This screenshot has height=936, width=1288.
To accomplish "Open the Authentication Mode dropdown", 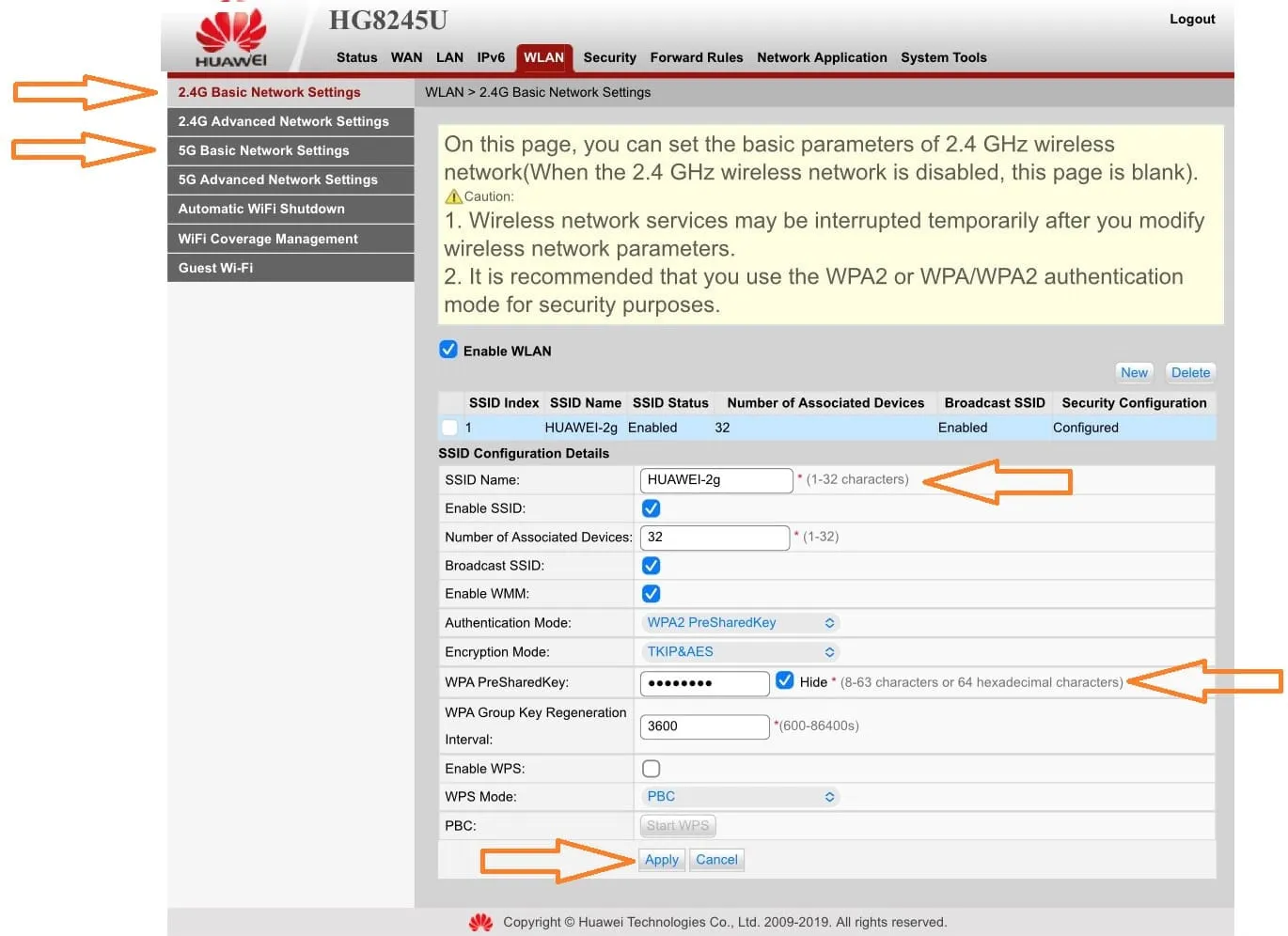I will (740, 623).
